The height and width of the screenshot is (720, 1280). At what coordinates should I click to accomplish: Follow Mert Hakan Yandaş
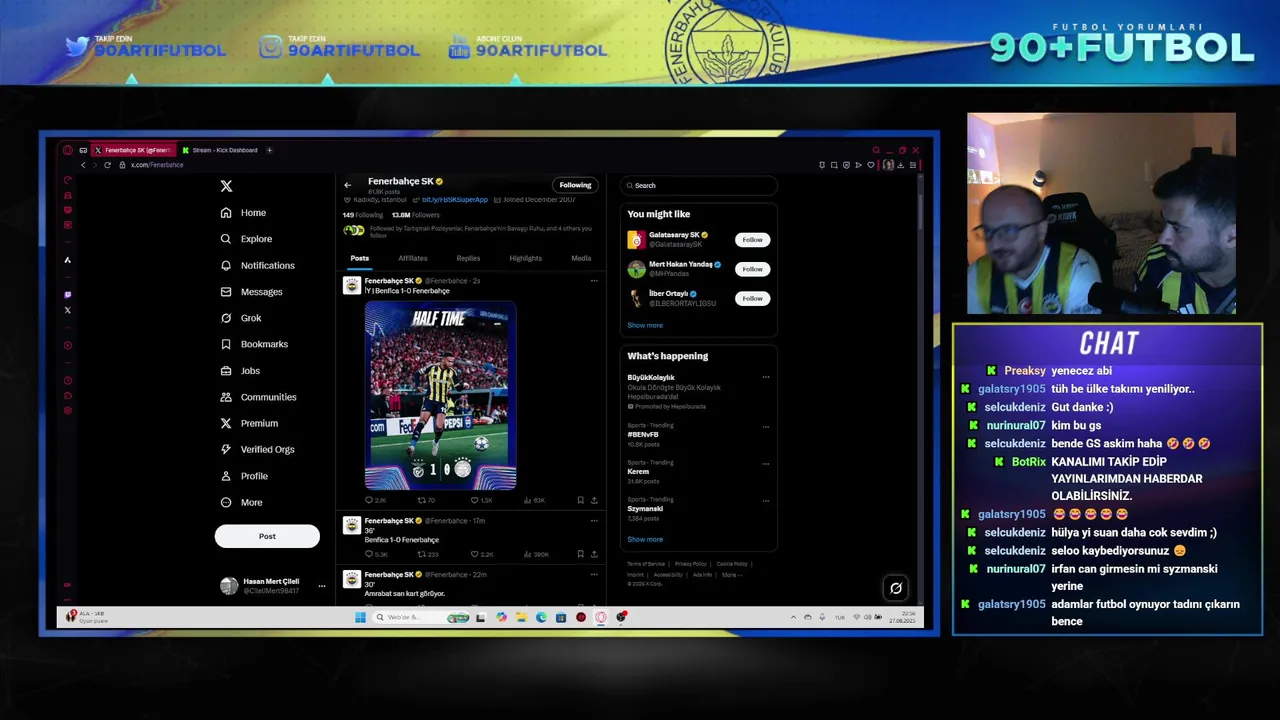click(752, 269)
